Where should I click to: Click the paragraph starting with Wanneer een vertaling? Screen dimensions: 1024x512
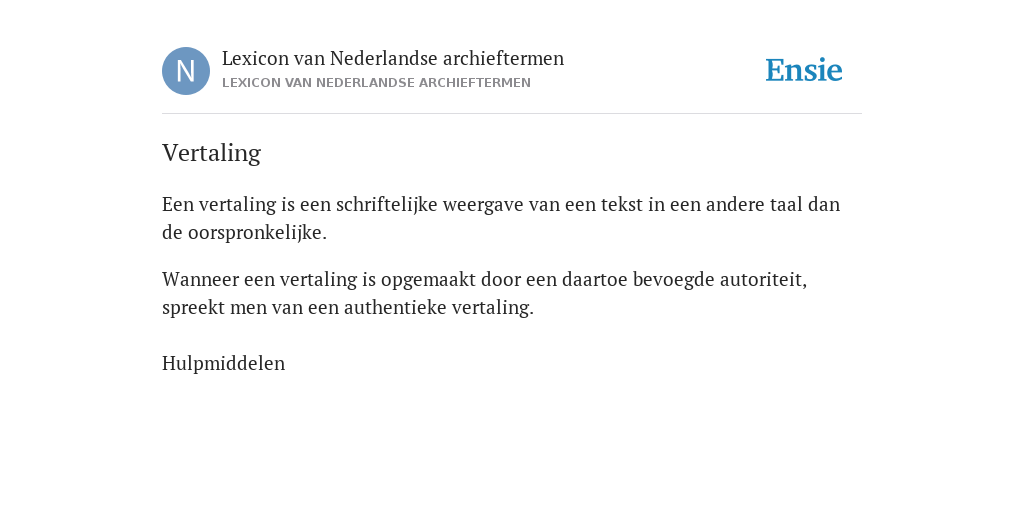pos(485,293)
